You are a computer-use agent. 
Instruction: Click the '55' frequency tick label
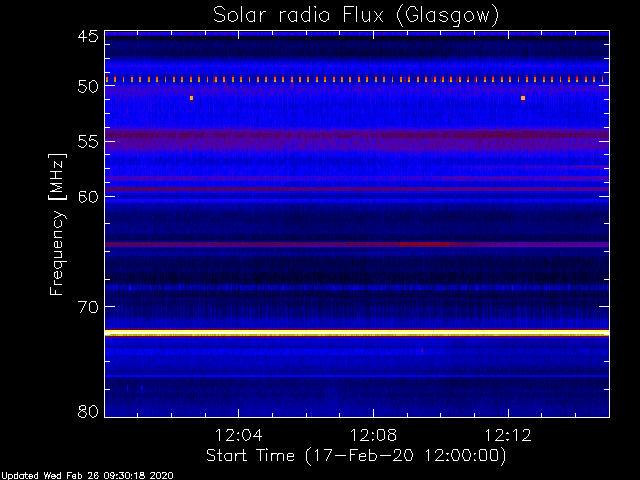click(x=88, y=142)
